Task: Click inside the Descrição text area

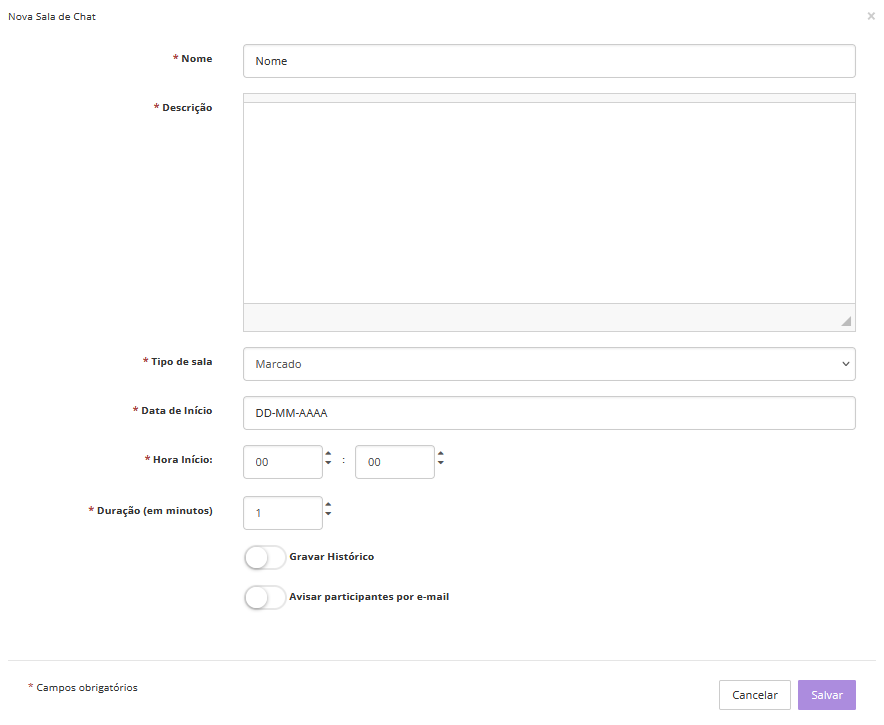Action: pos(549,202)
